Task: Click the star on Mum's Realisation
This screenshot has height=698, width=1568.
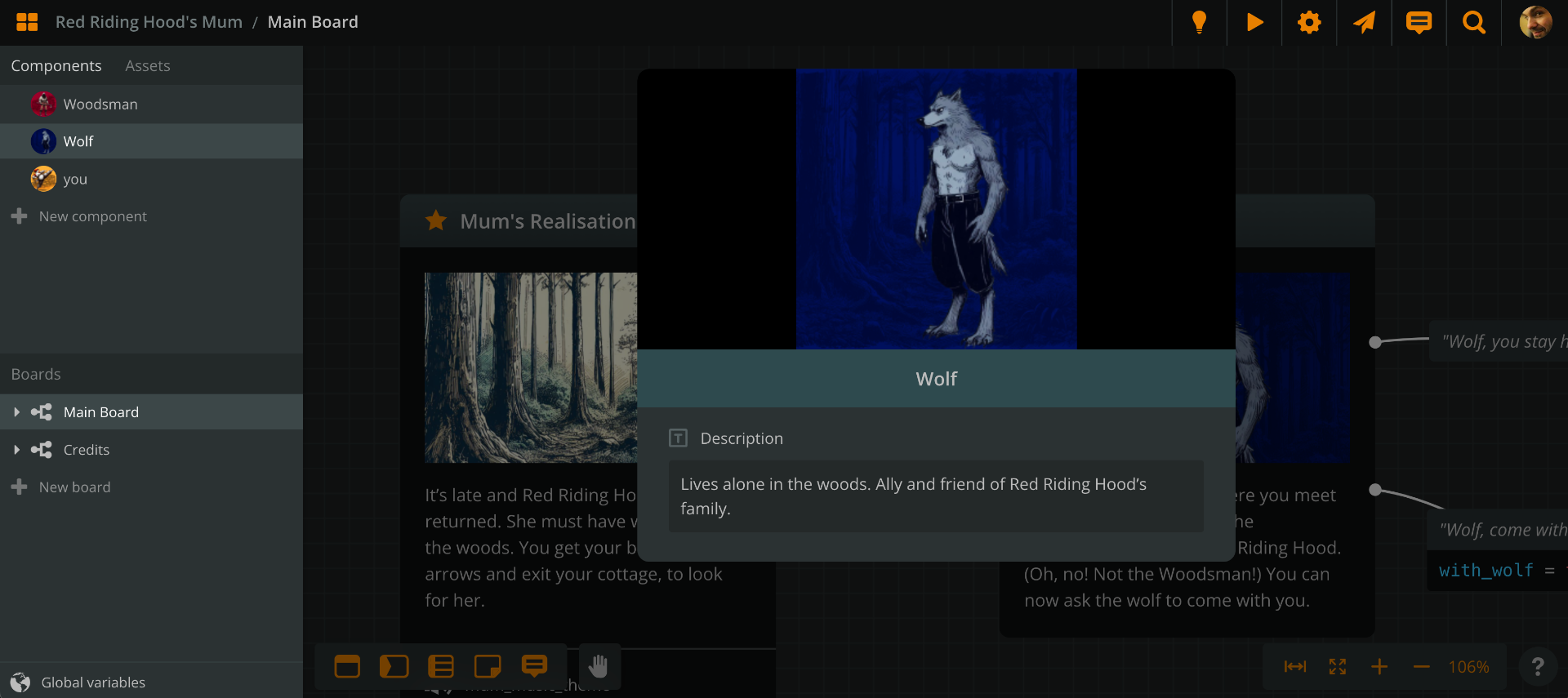Action: point(436,220)
